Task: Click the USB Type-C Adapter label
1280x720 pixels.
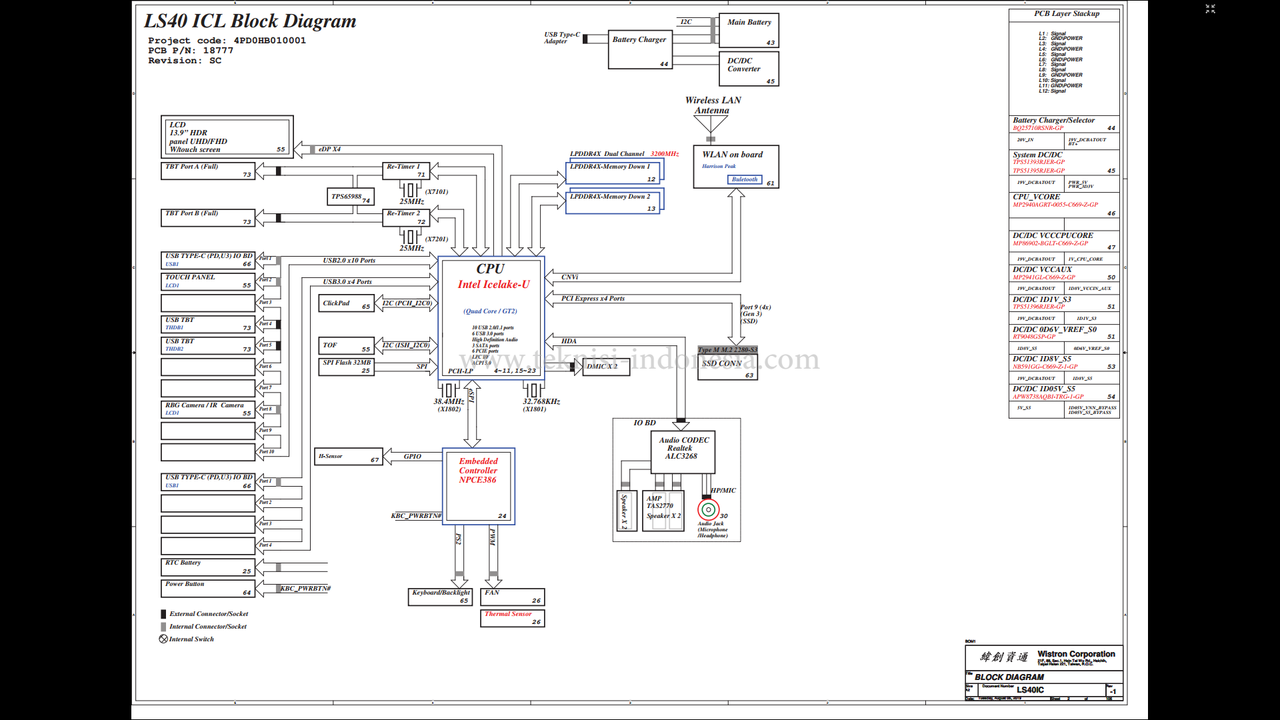Action: pos(562,38)
